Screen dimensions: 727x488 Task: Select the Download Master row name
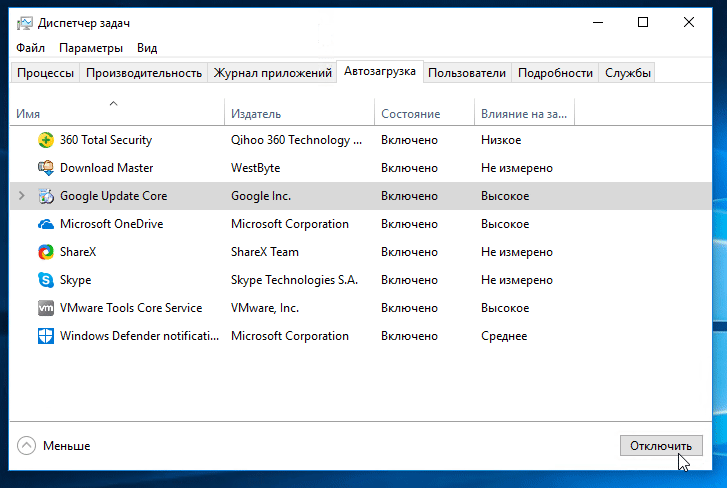pyautogui.click(x=106, y=168)
